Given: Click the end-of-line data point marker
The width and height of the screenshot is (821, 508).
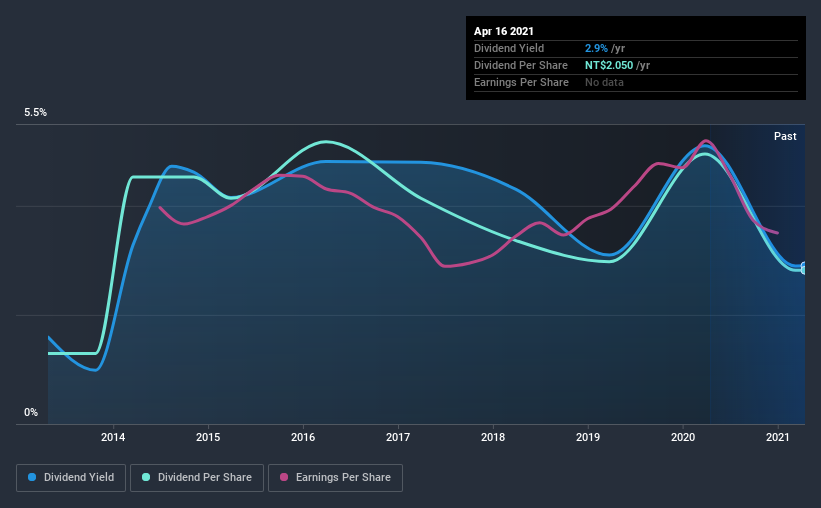Looking at the screenshot, I should [x=804, y=269].
